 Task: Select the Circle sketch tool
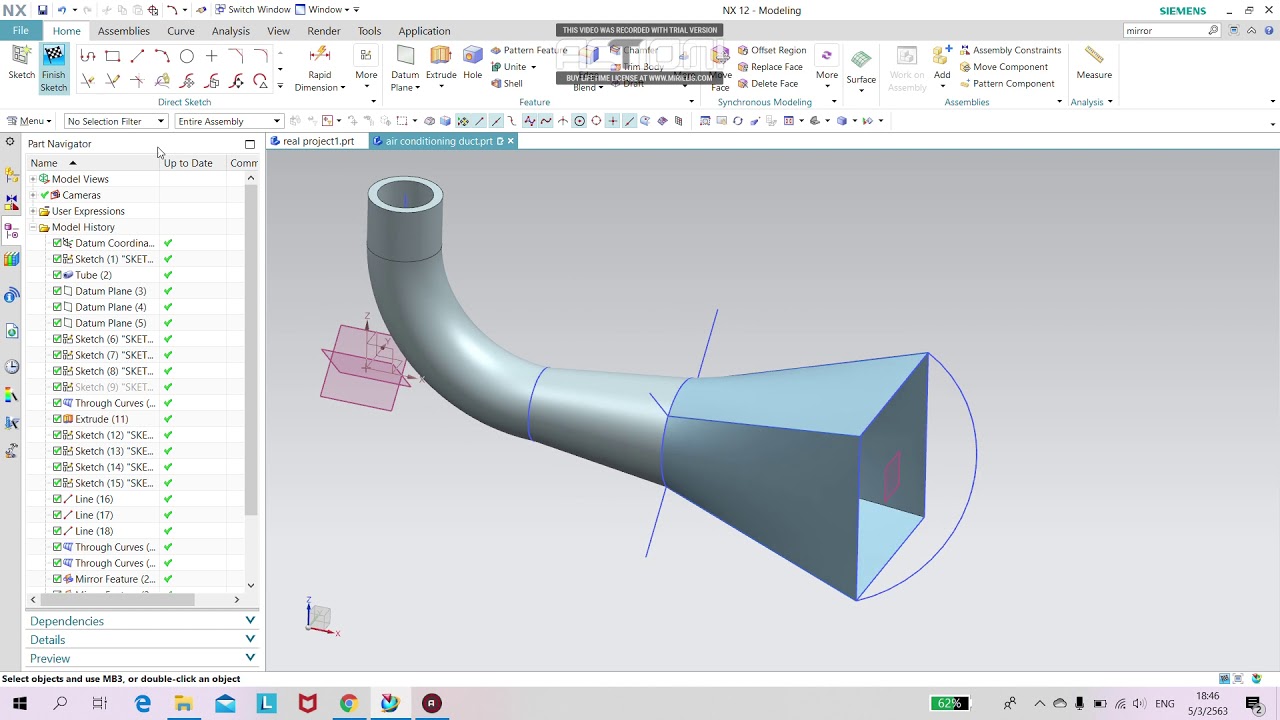click(187, 57)
